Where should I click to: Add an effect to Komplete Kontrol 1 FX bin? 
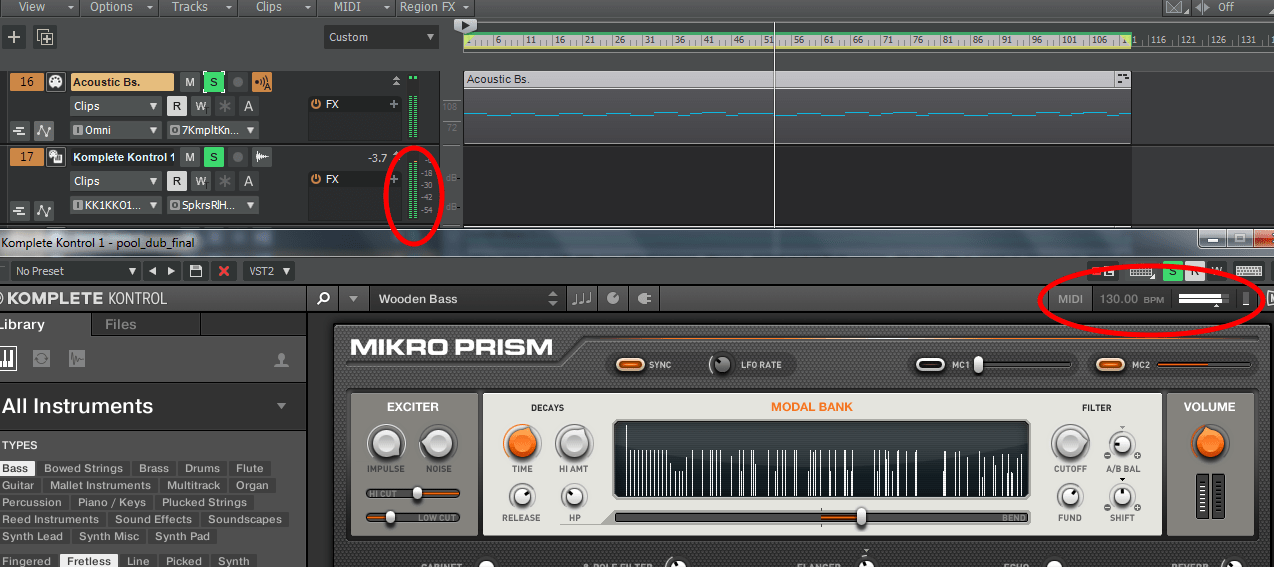[394, 179]
